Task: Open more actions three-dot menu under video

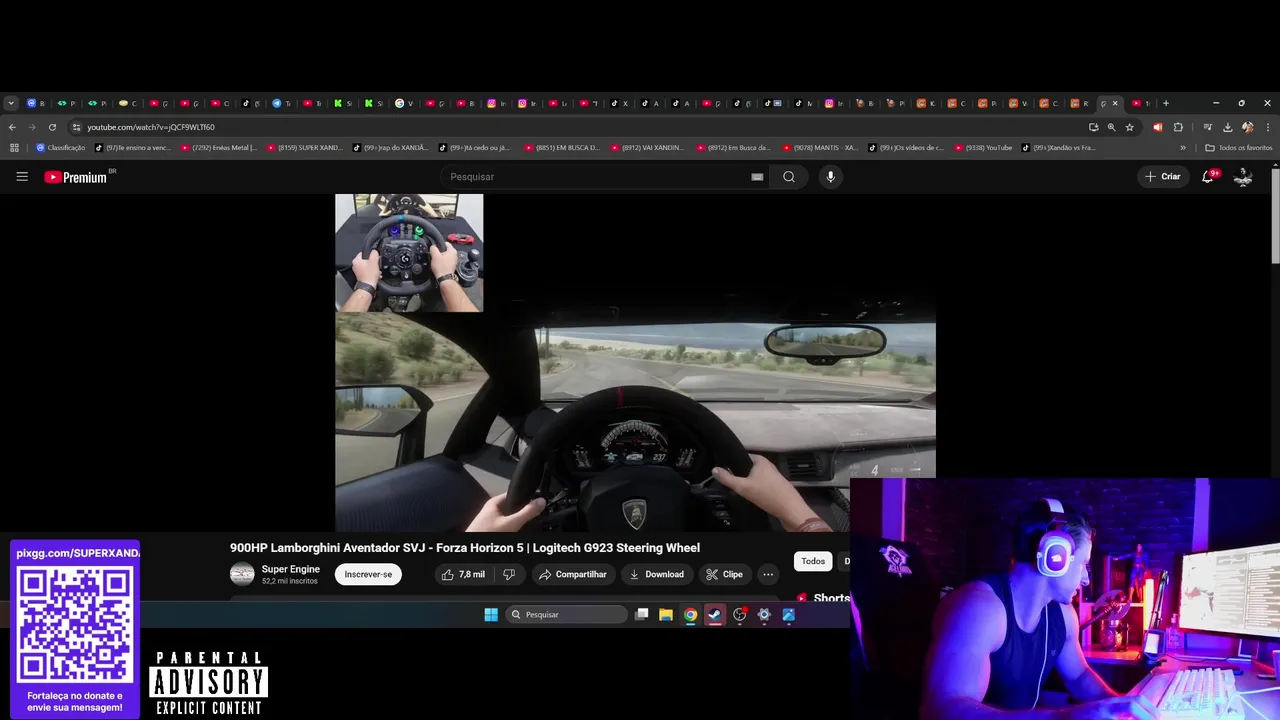Action: [x=768, y=575]
